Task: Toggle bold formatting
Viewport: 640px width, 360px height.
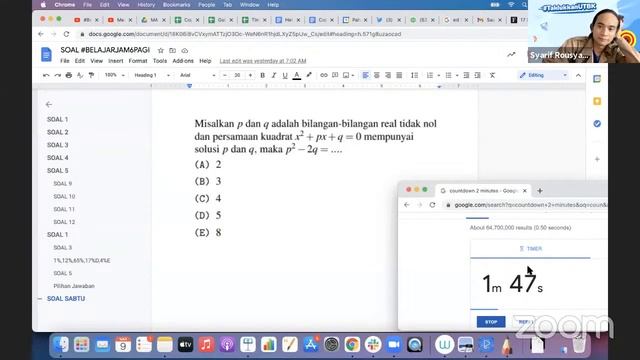Action: (x=262, y=76)
